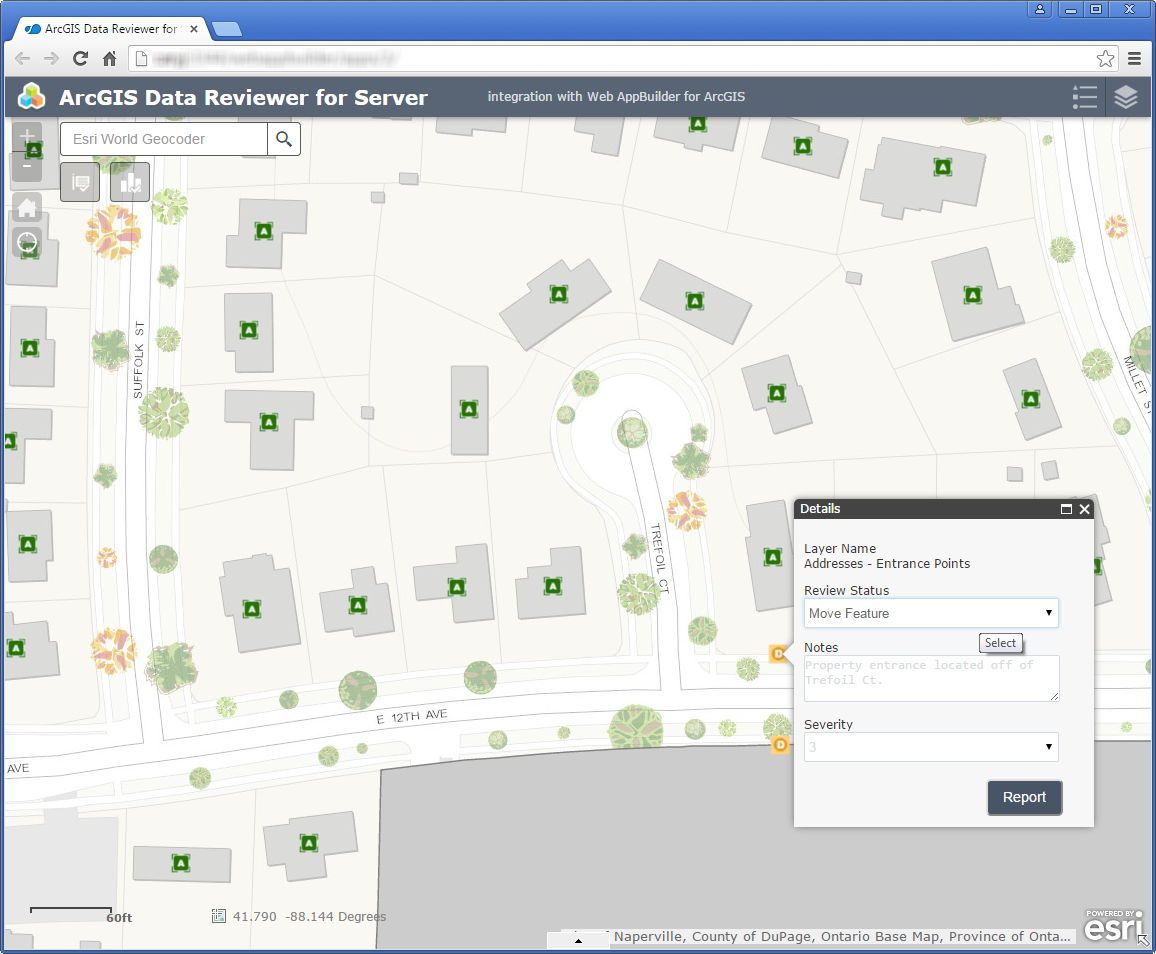Click the 'SUFFOLK ST' street label

click(x=139, y=360)
